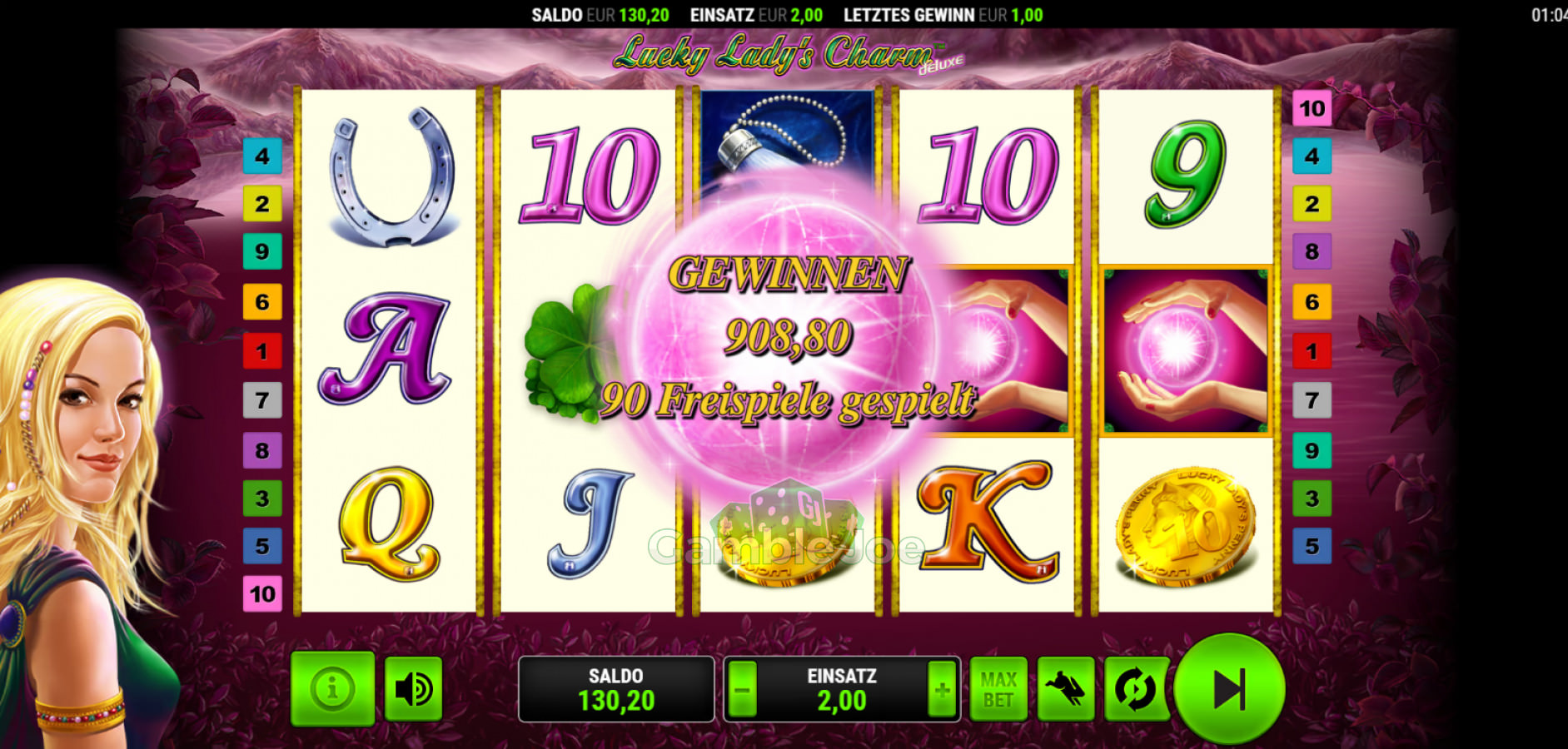Click the green 9 symbol on fifth reel

pyautogui.click(x=1186, y=174)
